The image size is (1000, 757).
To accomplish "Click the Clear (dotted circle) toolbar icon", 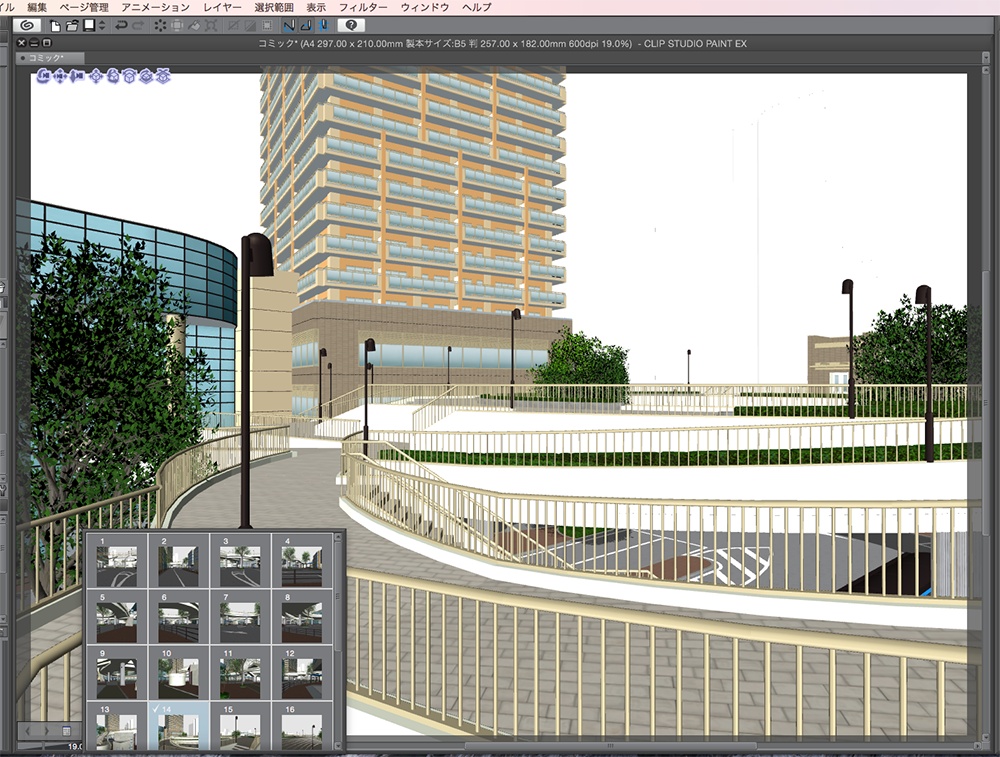I will (x=159, y=26).
